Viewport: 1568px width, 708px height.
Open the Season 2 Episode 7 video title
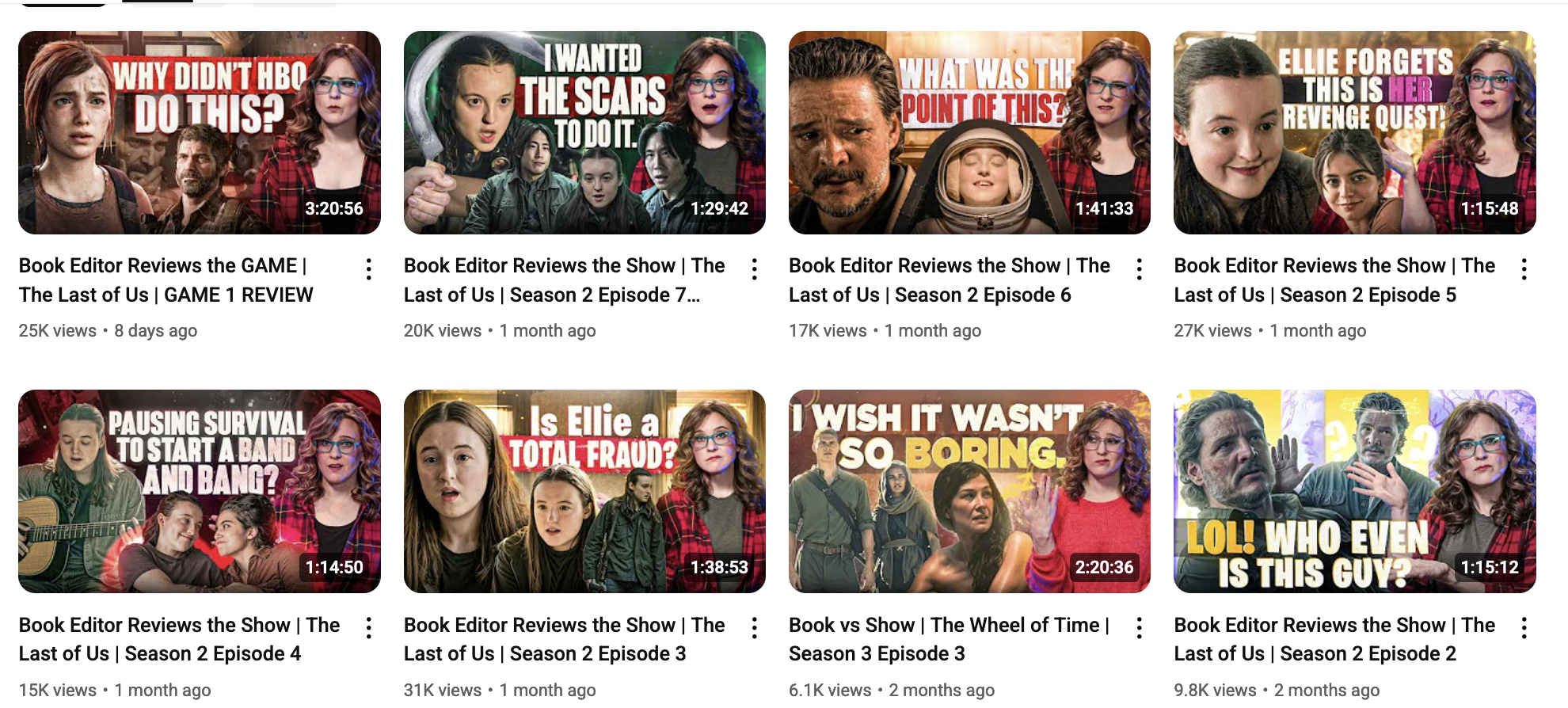(565, 280)
